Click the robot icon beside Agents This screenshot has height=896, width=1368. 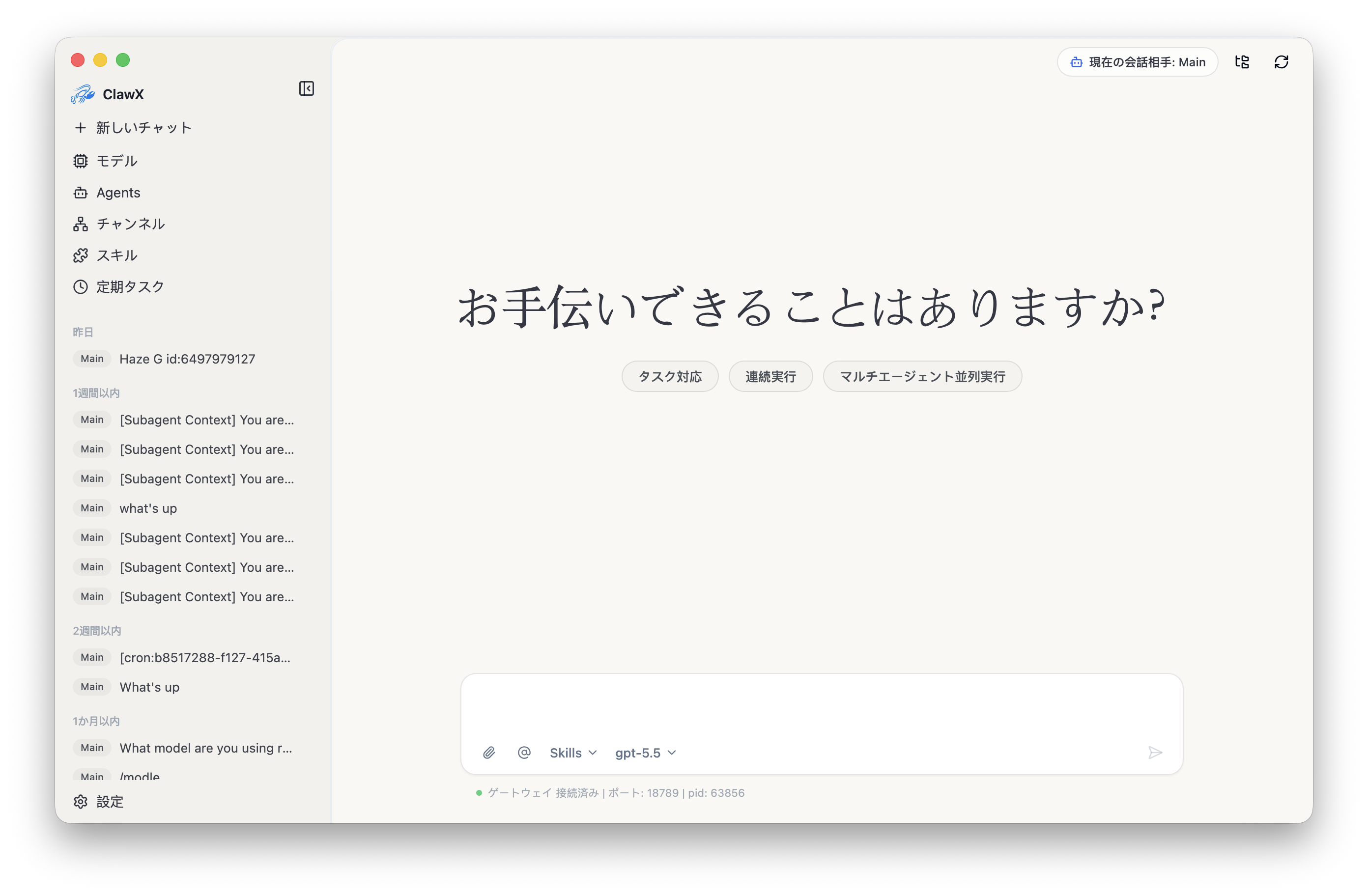coord(81,193)
